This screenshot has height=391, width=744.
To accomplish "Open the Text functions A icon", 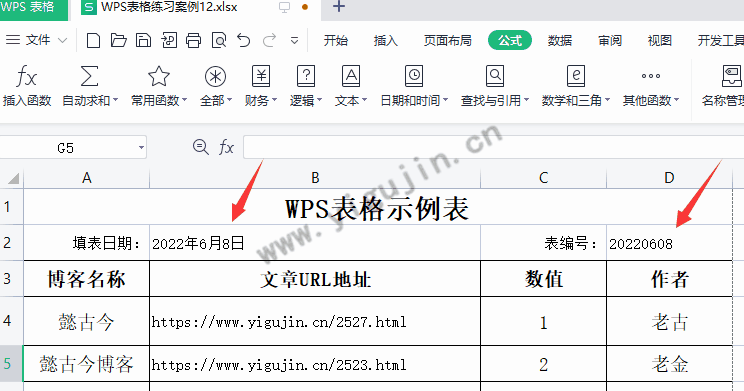I will click(351, 76).
